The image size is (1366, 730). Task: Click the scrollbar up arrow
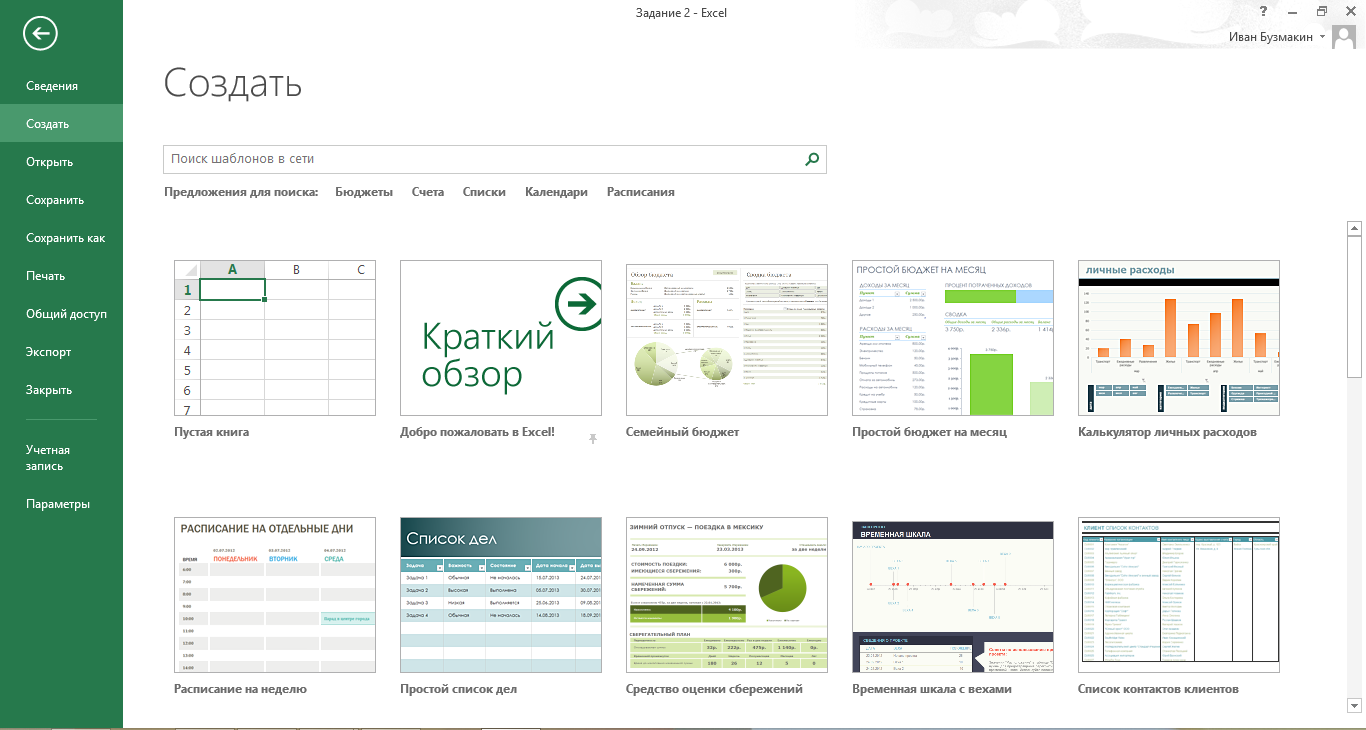point(1355,228)
